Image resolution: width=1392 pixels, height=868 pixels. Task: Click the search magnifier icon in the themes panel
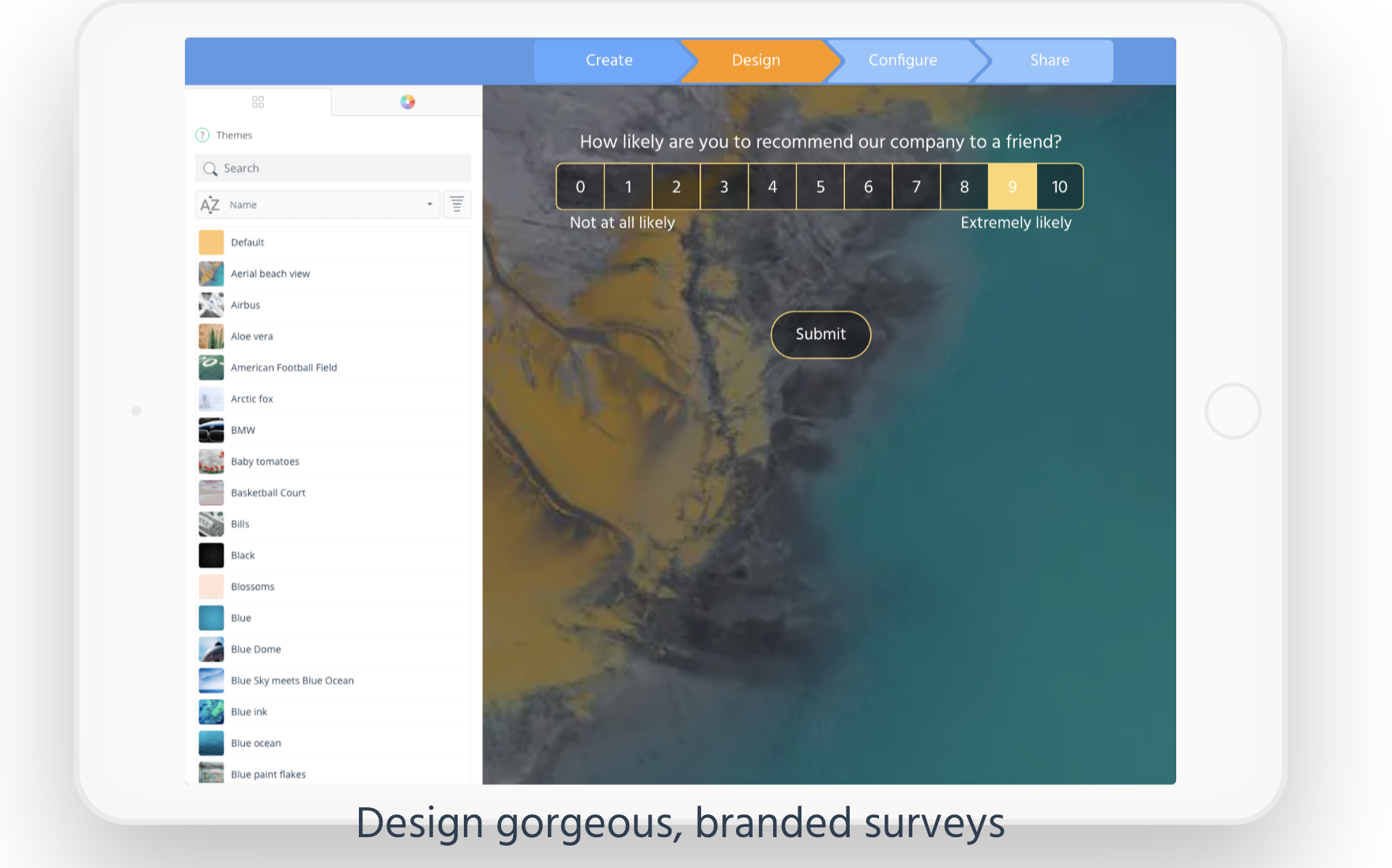pos(209,168)
